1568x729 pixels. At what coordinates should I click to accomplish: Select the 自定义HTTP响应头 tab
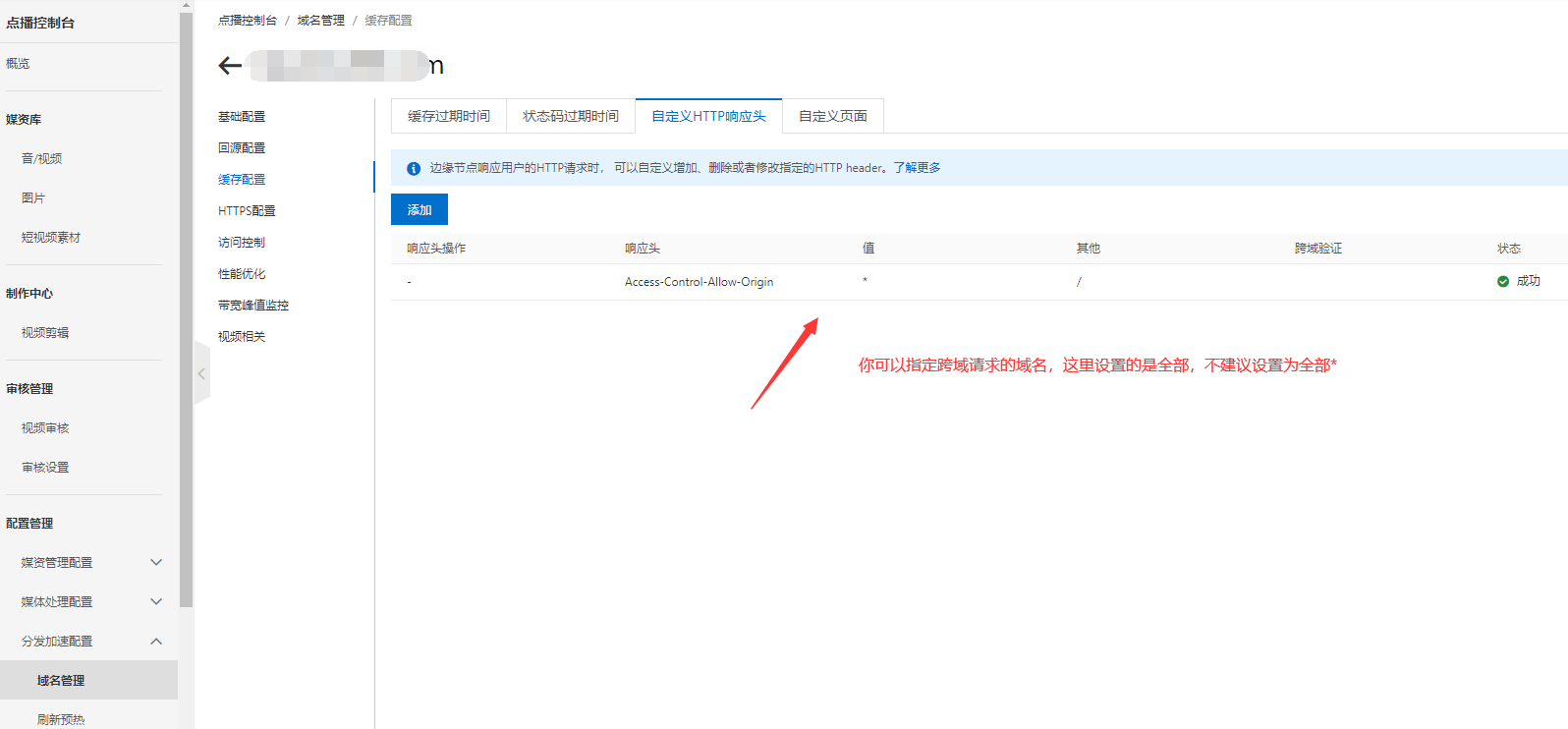(x=708, y=116)
